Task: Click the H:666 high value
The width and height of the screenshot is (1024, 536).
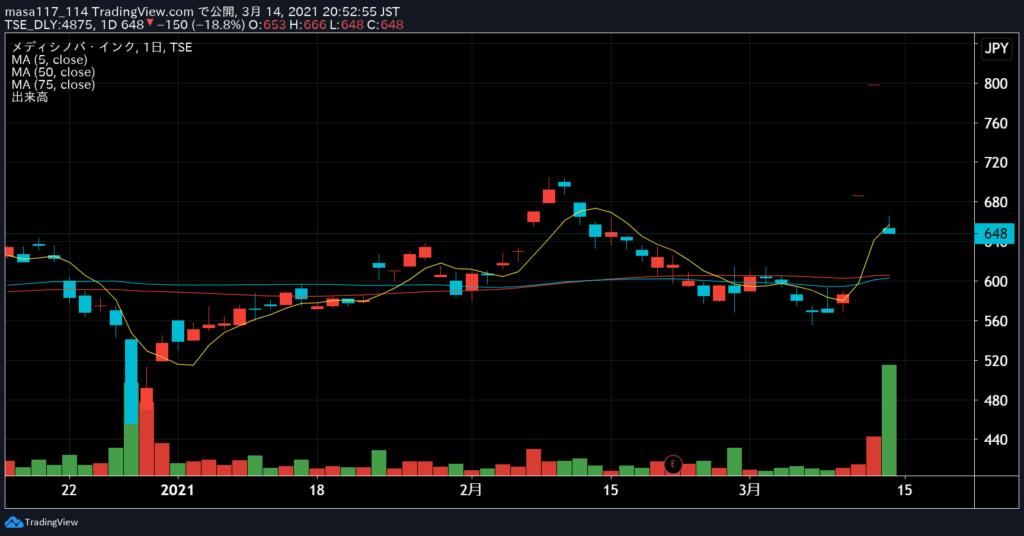Action: tap(308, 25)
